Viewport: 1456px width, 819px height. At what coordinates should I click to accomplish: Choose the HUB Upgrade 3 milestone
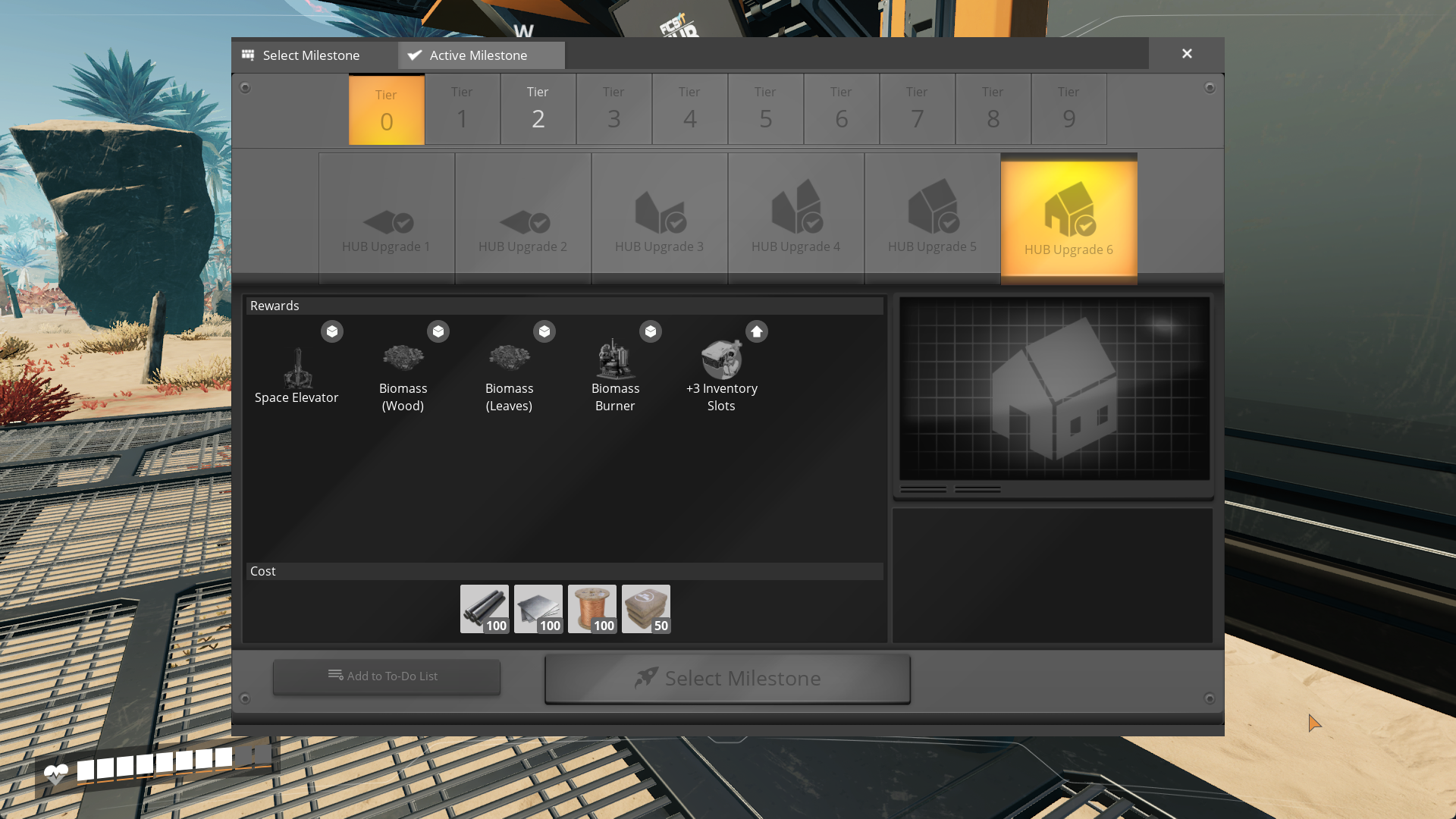(x=660, y=218)
